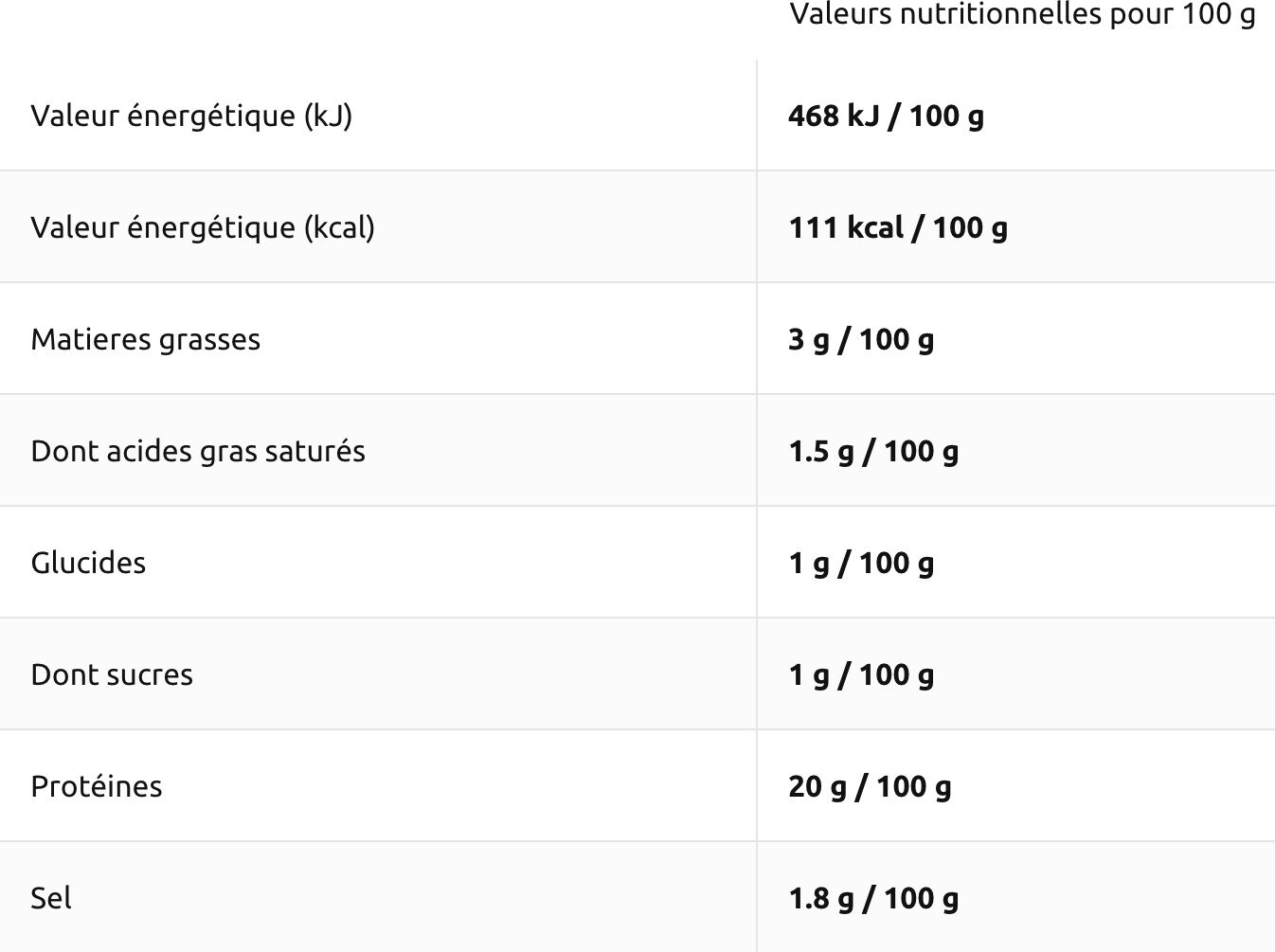Click the '111 kcal / 100 g' value
The image size is (1275, 952).
click(x=898, y=227)
